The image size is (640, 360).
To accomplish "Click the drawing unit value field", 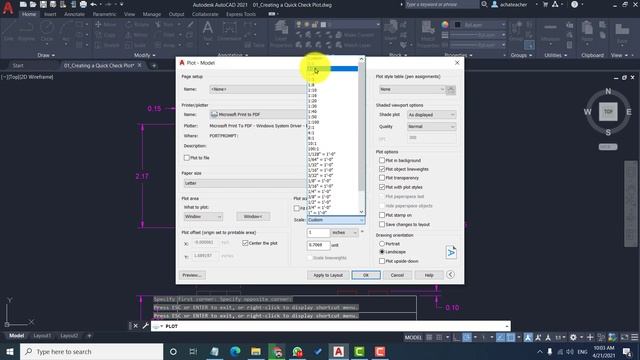I will pos(318,245).
